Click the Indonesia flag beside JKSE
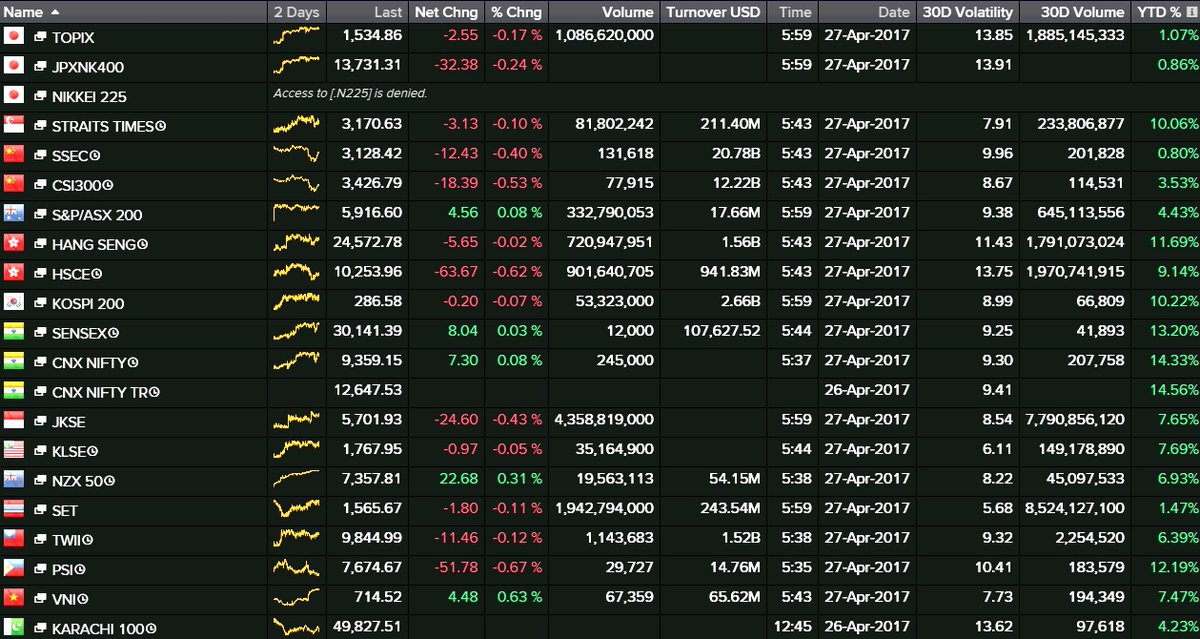1200x639 pixels. (14, 420)
